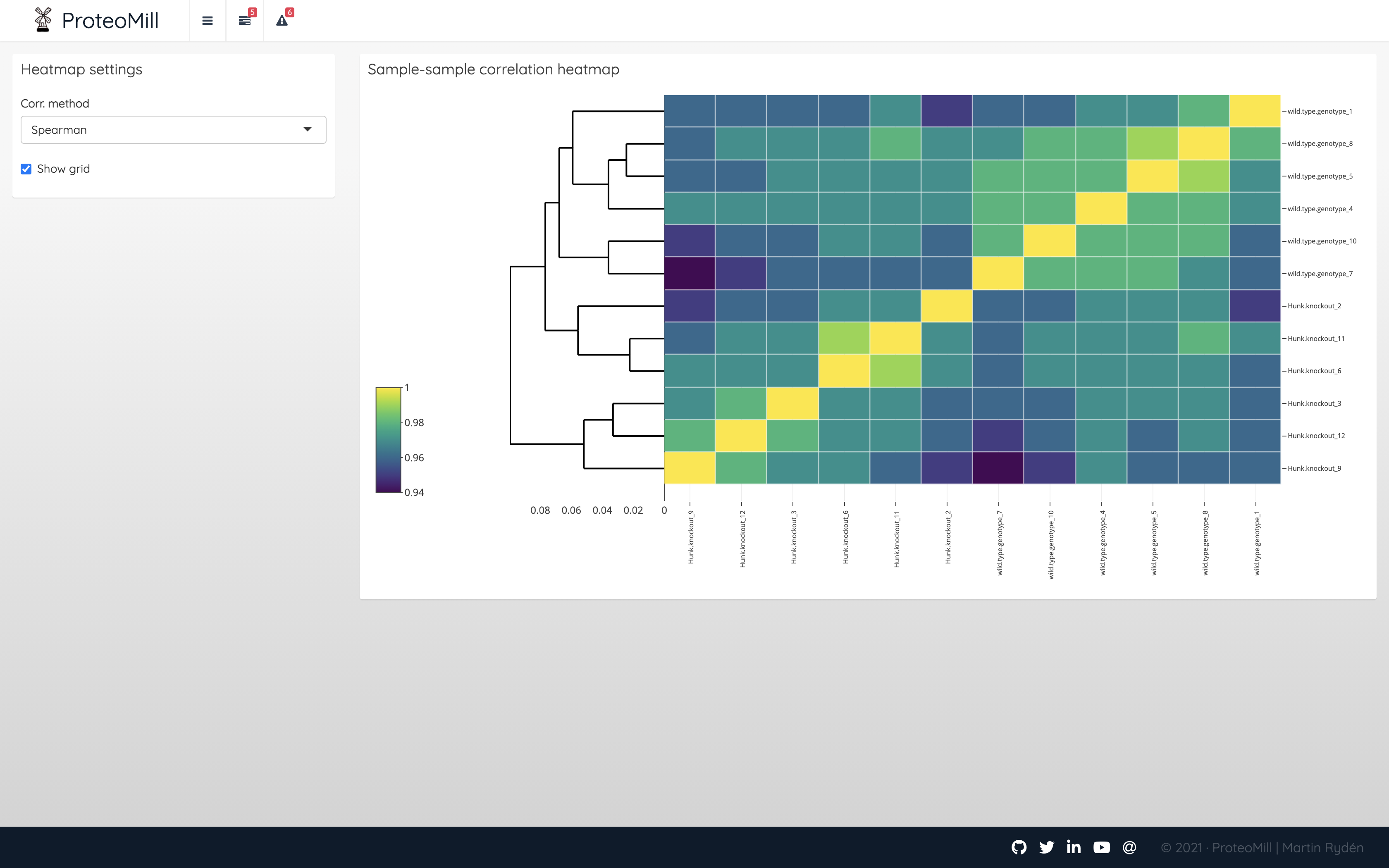Uncheck the Show grid checkbox
1389x868 pixels.
point(26,169)
